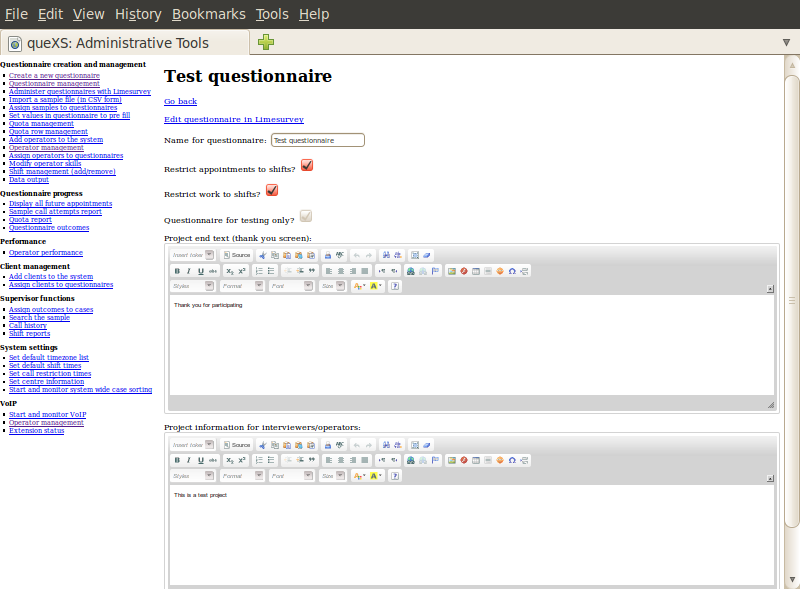Image resolution: width=800 pixels, height=589 pixels.
Task: Click Italic in the interviewer information editor
Action: point(189,461)
